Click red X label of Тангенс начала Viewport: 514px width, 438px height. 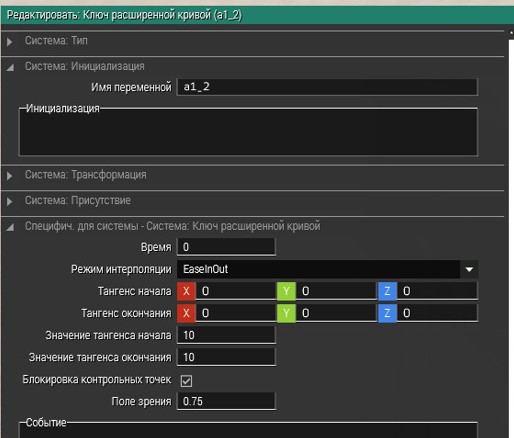click(x=186, y=291)
